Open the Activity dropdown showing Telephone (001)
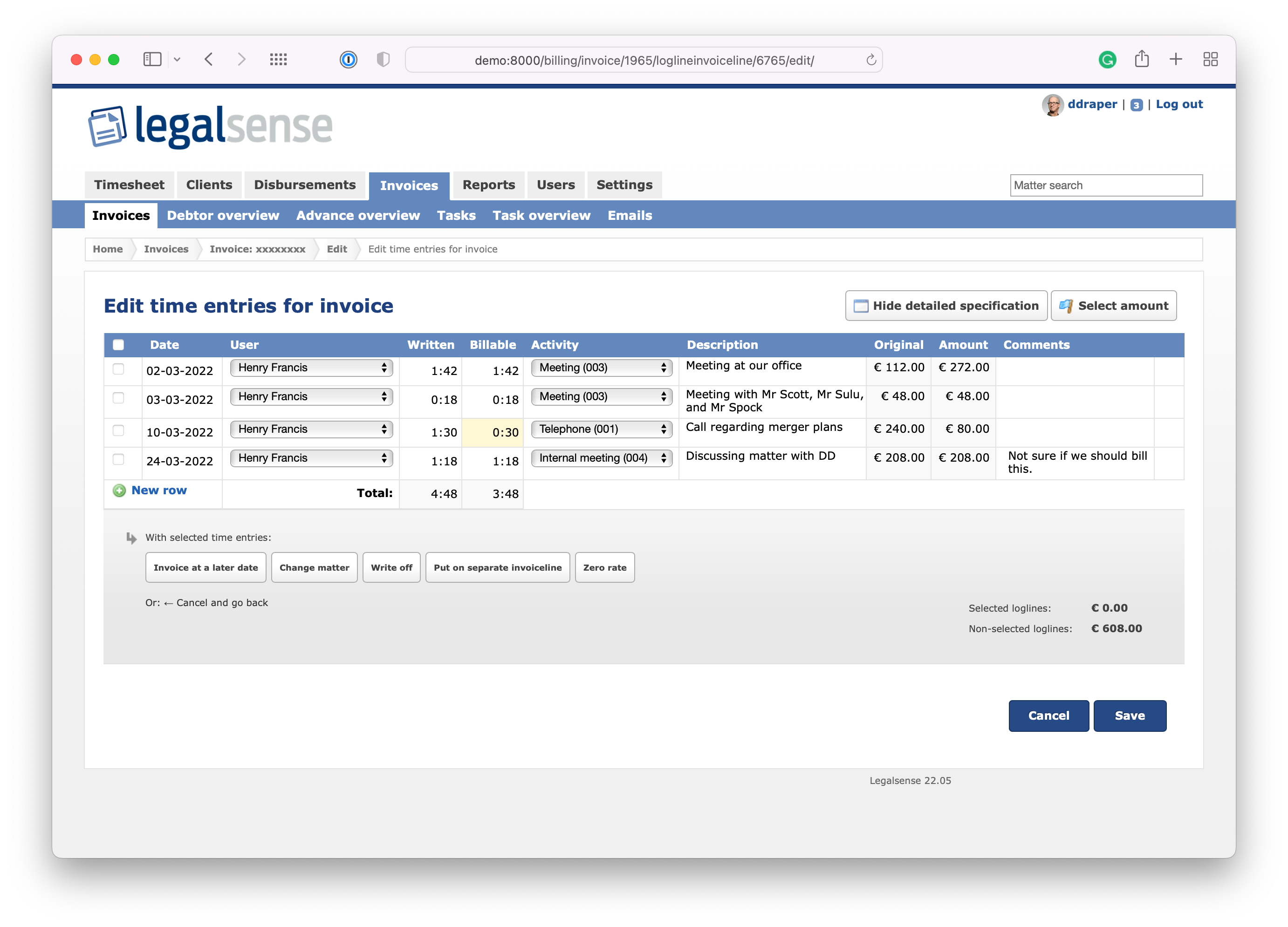The height and width of the screenshot is (927, 1288). [x=602, y=429]
